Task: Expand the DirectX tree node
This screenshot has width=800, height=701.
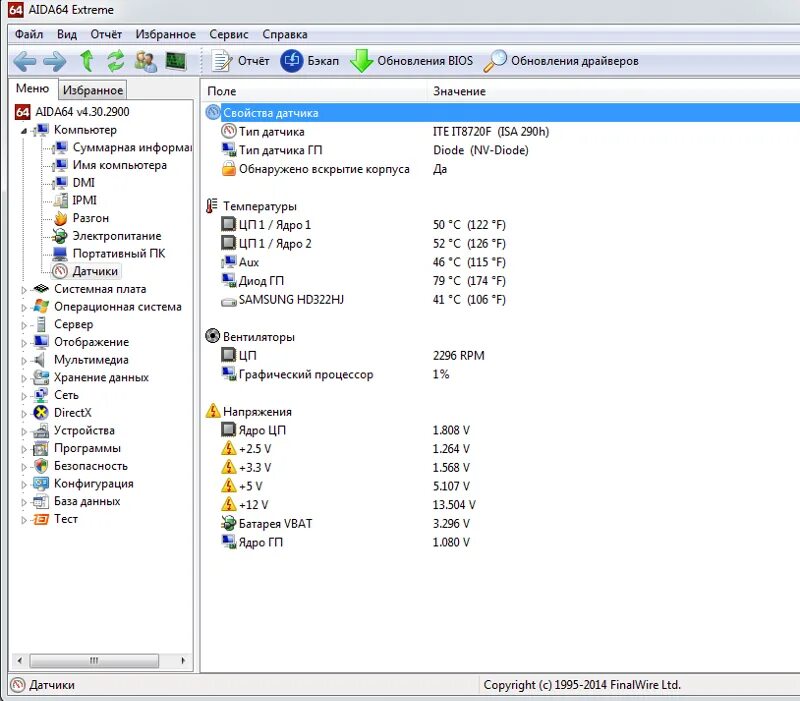Action: 23,414
